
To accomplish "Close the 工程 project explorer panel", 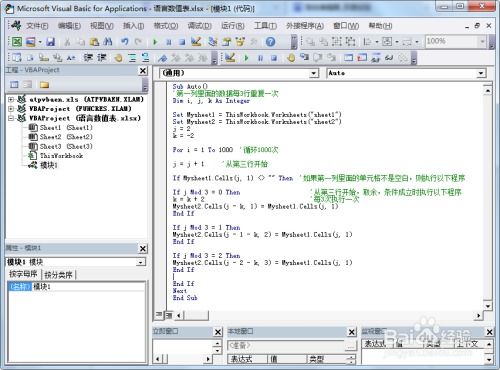I will pyautogui.click(x=143, y=71).
